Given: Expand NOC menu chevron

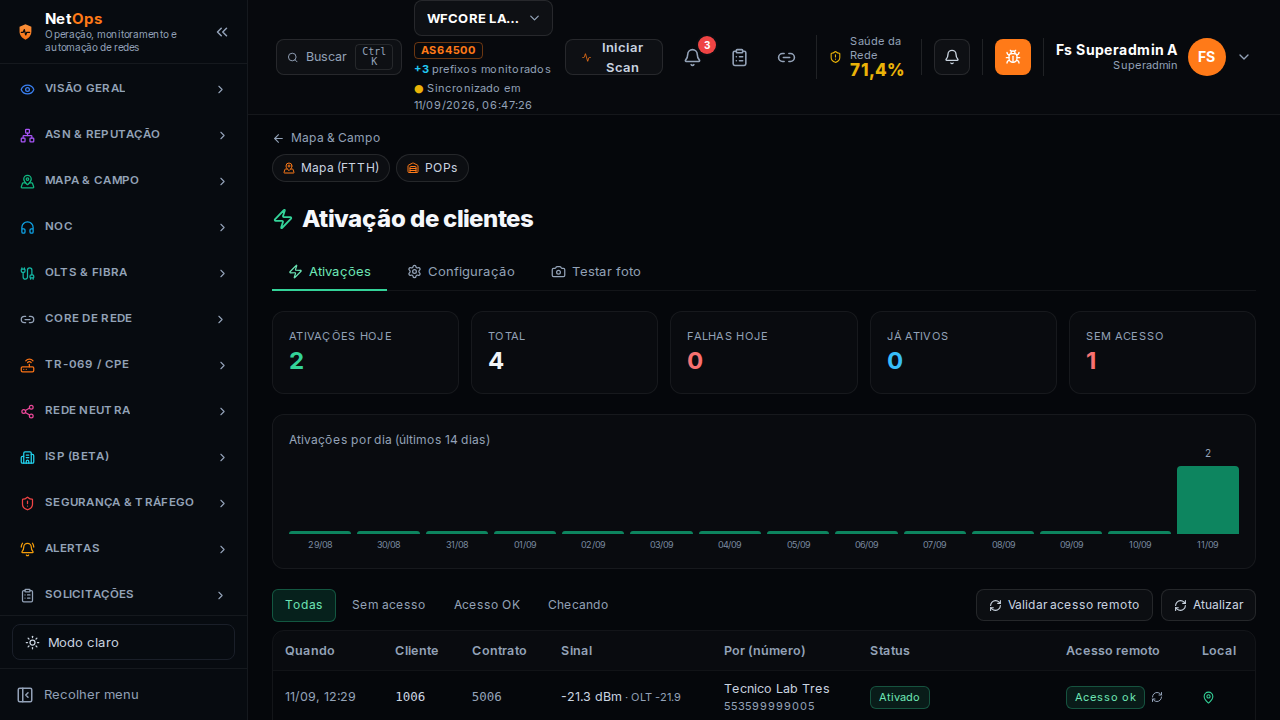Looking at the screenshot, I should pos(221,227).
